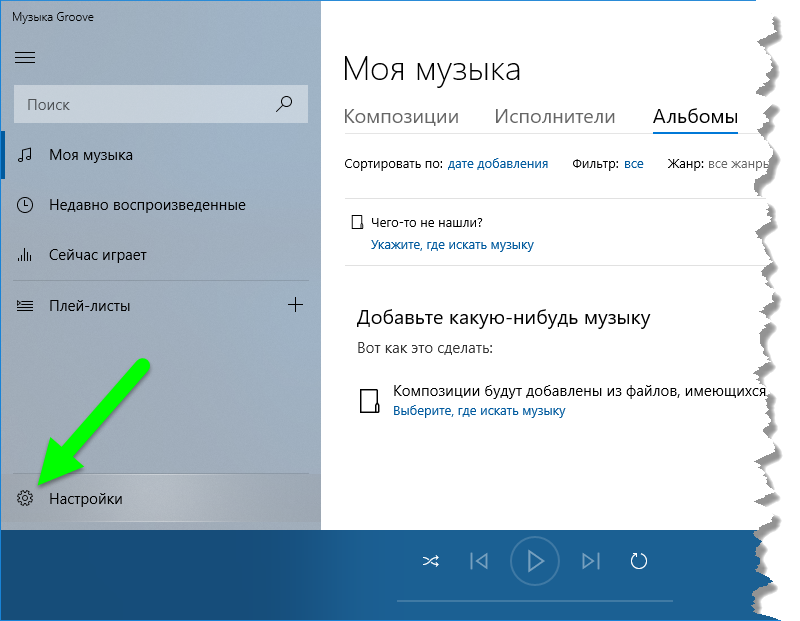The height and width of the screenshot is (621, 800).
Task: Click the playlist list icon
Action: point(24,306)
